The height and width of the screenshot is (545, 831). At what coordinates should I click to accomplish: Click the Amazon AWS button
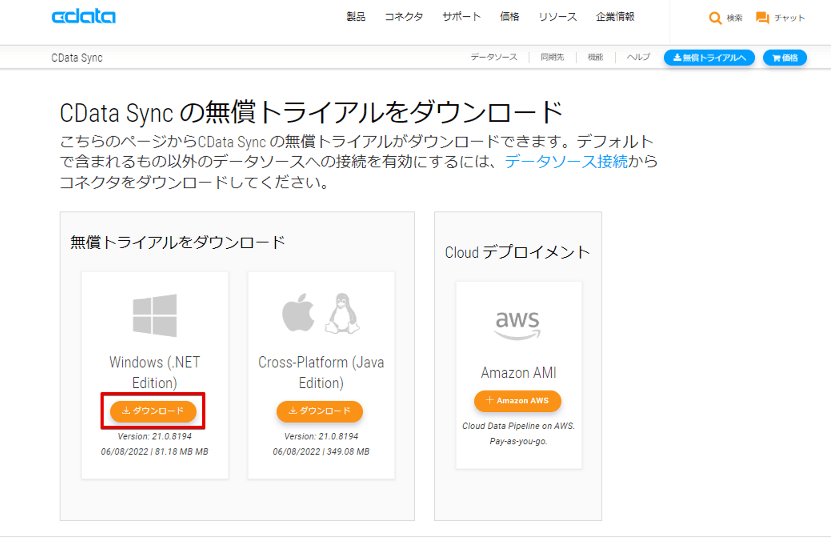point(517,401)
